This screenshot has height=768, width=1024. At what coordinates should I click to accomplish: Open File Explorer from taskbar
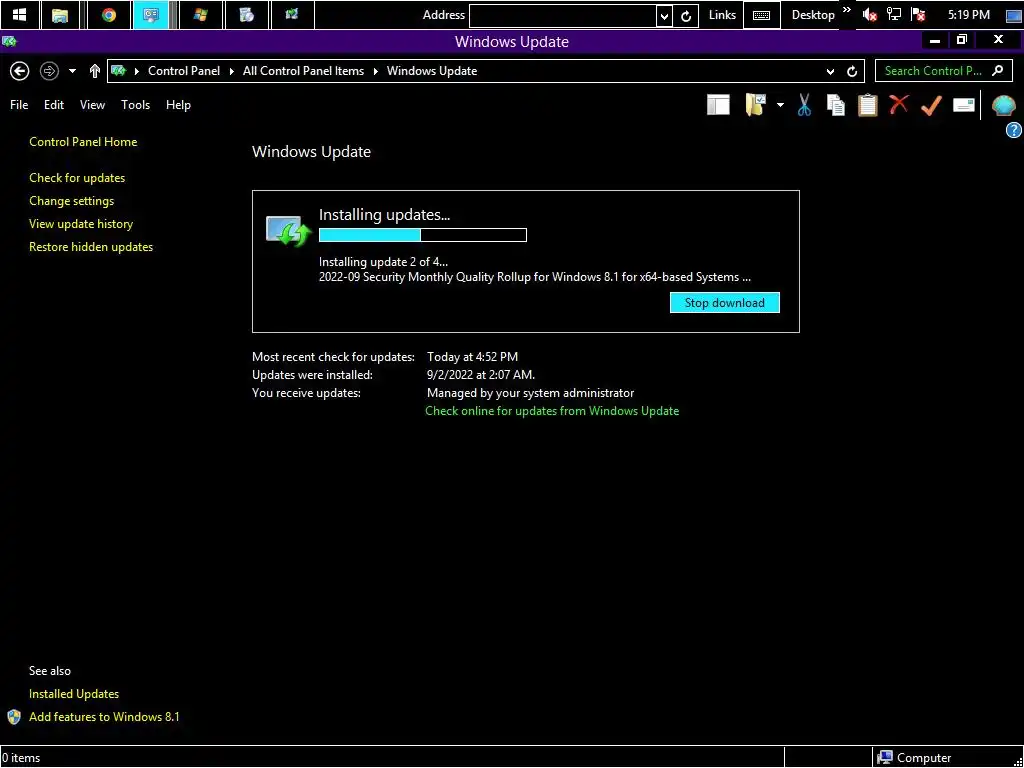pyautogui.click(x=60, y=14)
